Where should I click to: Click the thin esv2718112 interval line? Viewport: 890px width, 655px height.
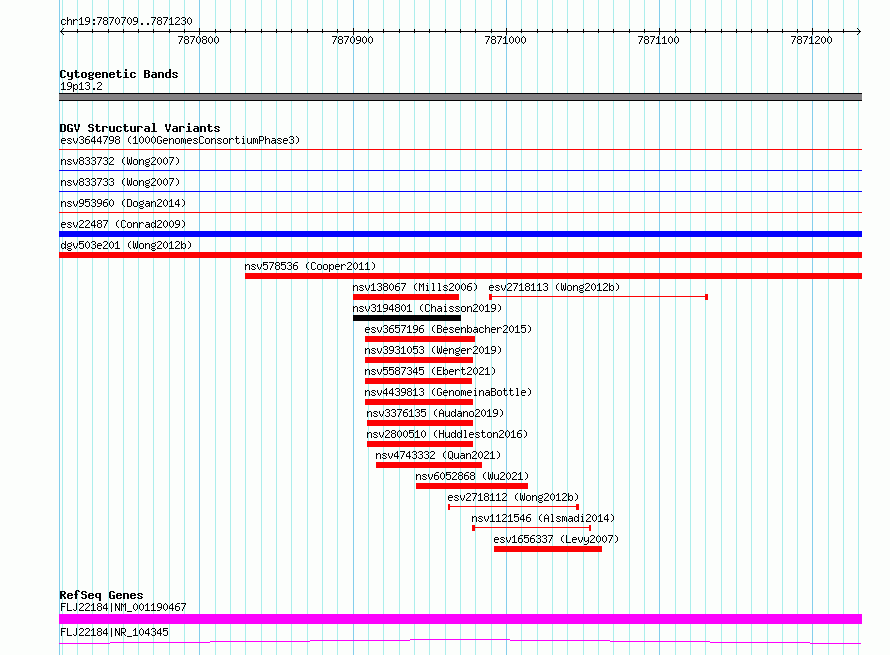coord(513,507)
